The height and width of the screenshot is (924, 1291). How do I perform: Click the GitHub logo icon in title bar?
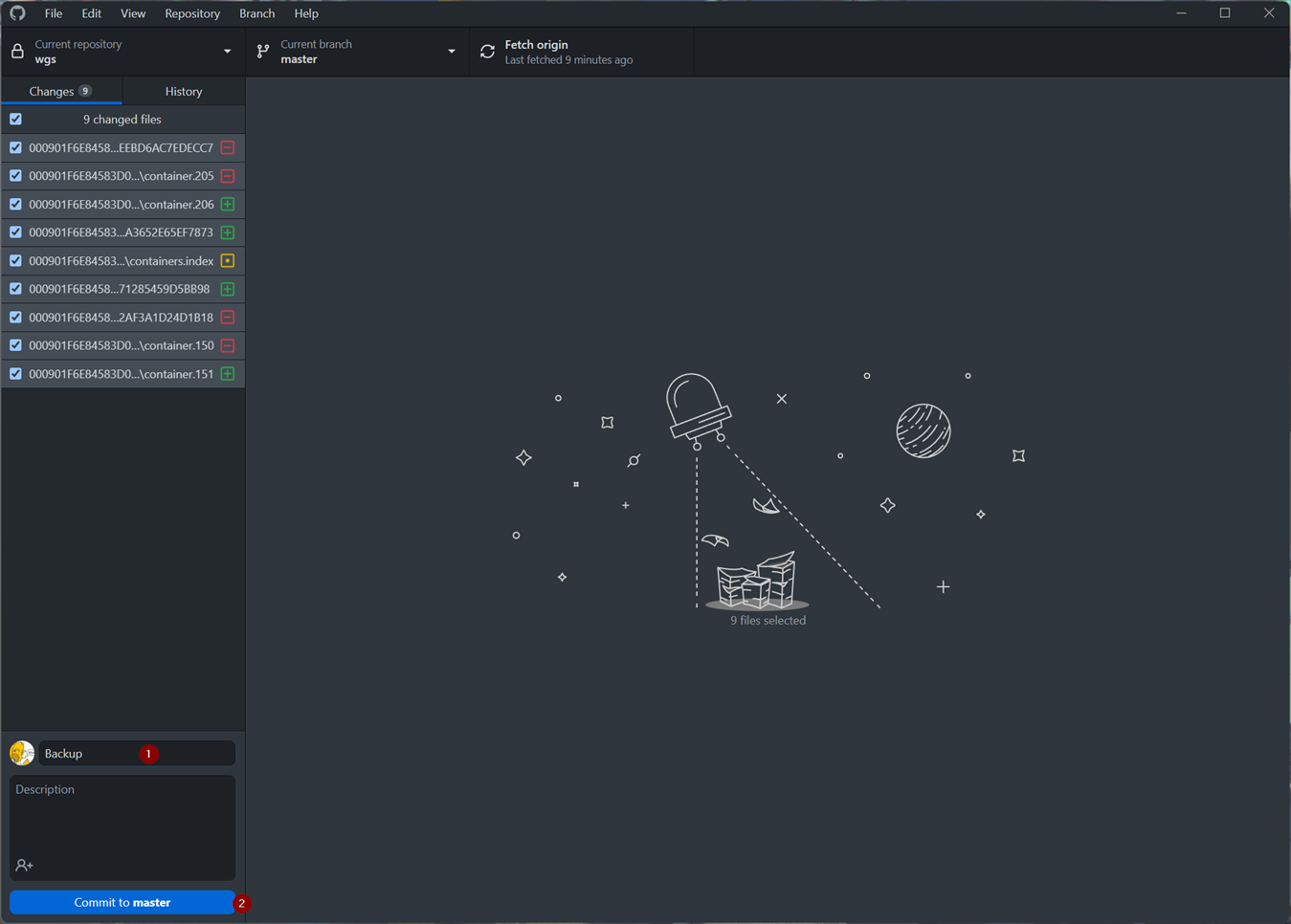tap(17, 13)
